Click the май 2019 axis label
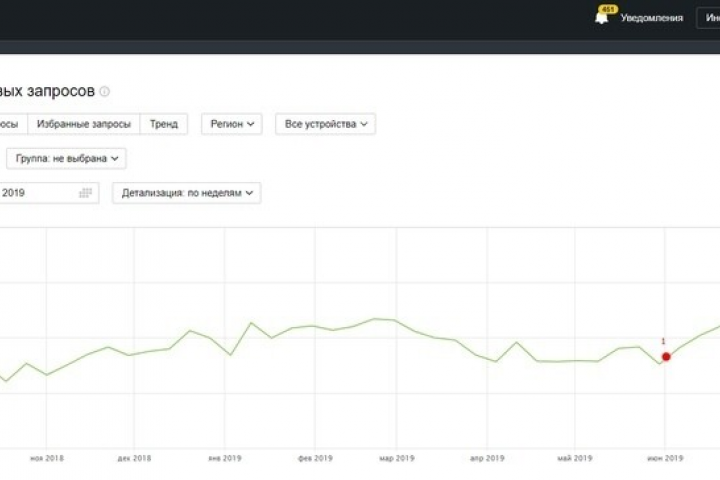The image size is (720, 480). pos(575,458)
